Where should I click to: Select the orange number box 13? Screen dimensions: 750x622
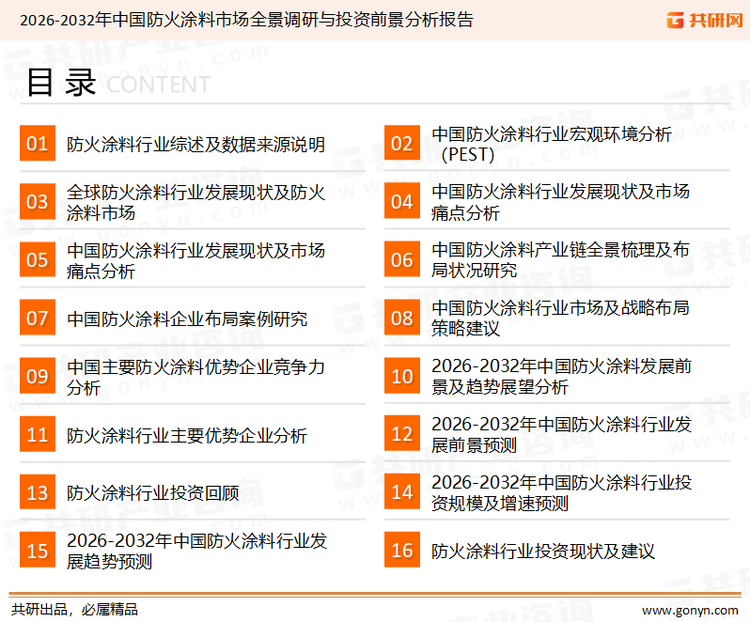37,492
